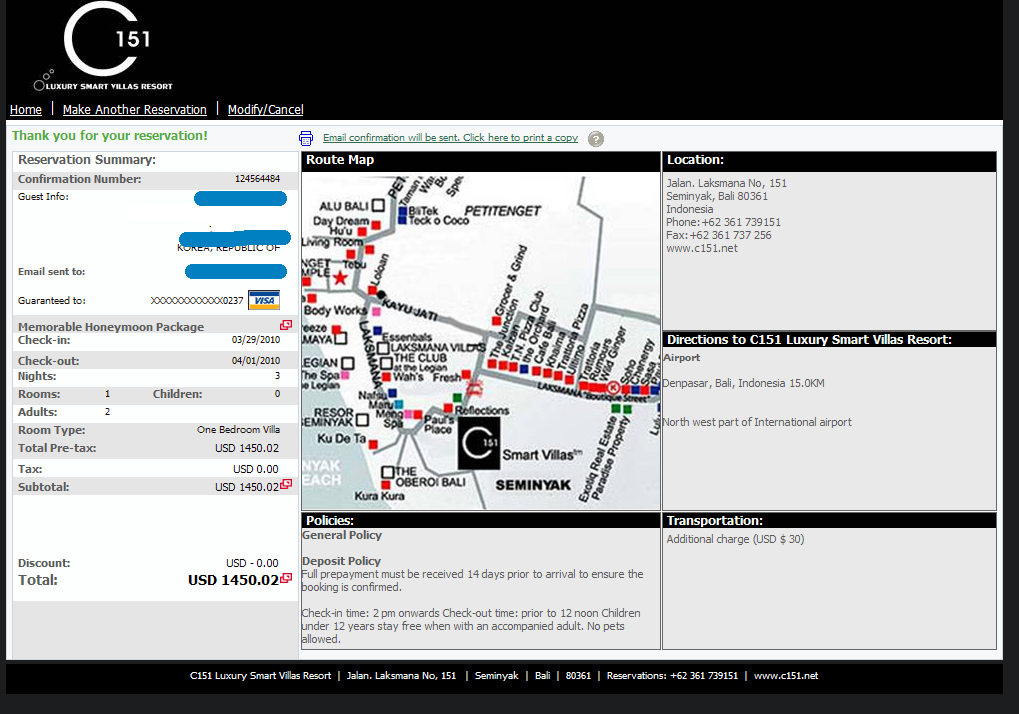Click the Reservation Summary heading
This screenshot has height=714, width=1019.
(87, 160)
